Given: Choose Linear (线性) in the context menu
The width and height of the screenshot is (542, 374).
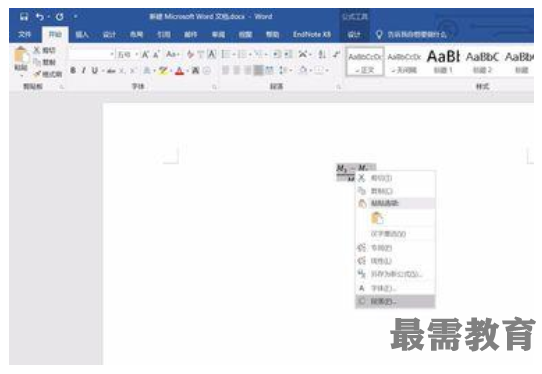Looking at the screenshot, I should [x=395, y=261].
